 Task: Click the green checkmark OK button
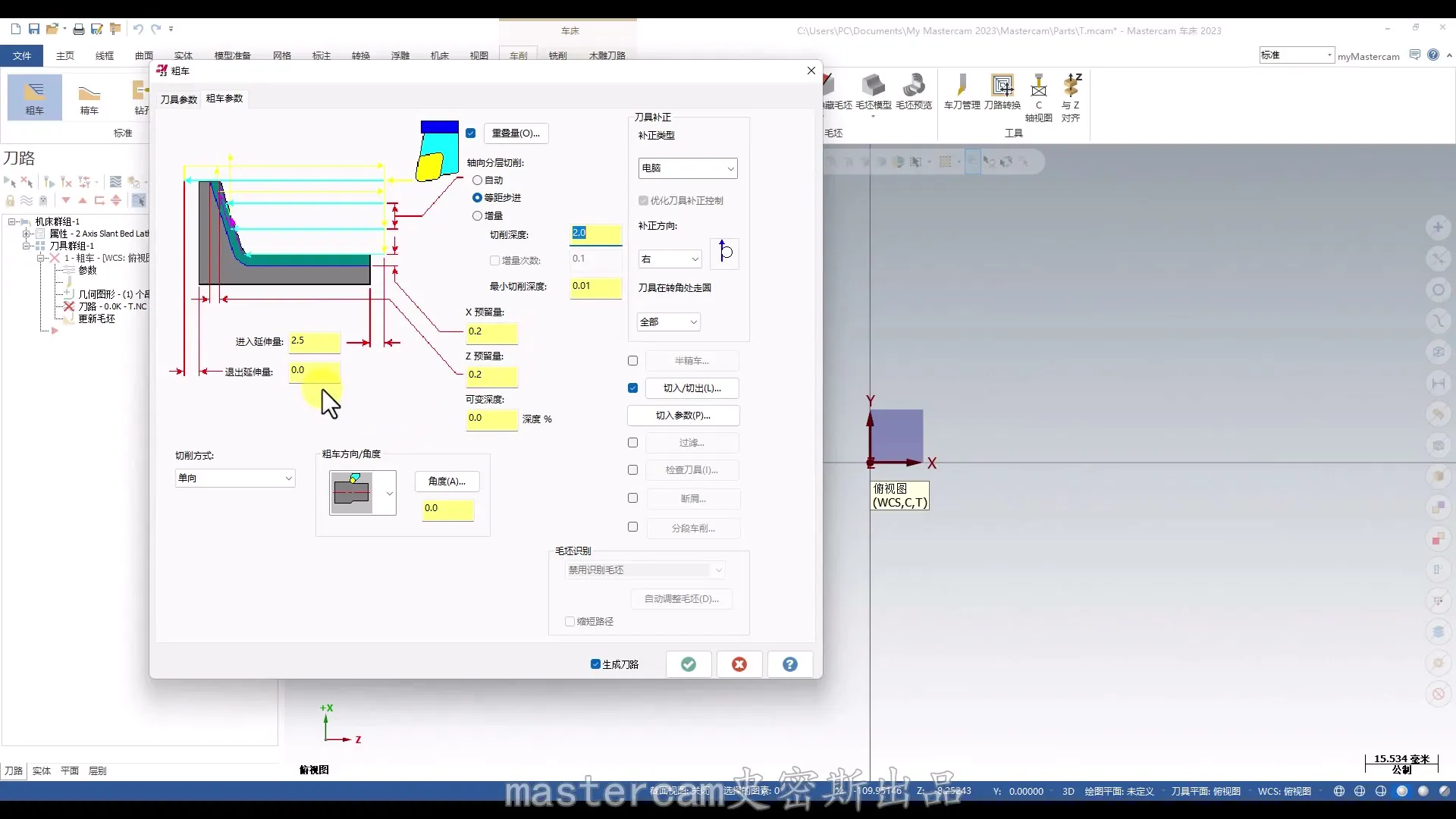(x=689, y=664)
